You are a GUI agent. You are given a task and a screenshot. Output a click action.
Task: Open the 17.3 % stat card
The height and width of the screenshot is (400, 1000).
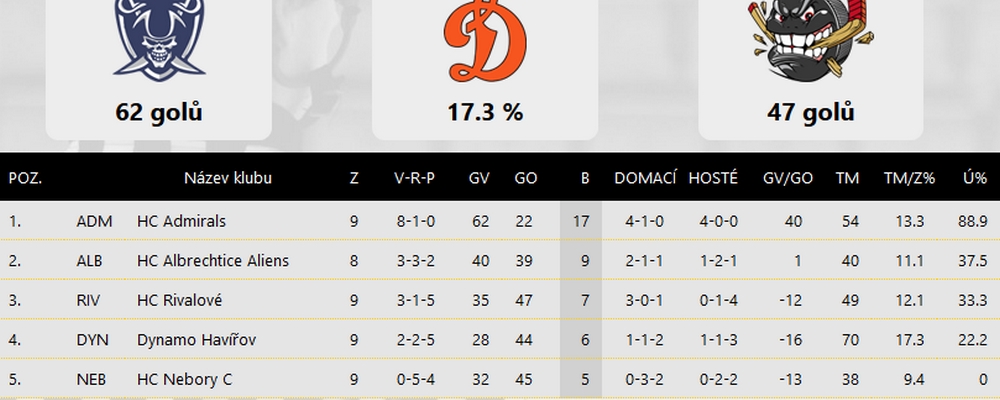(485, 69)
